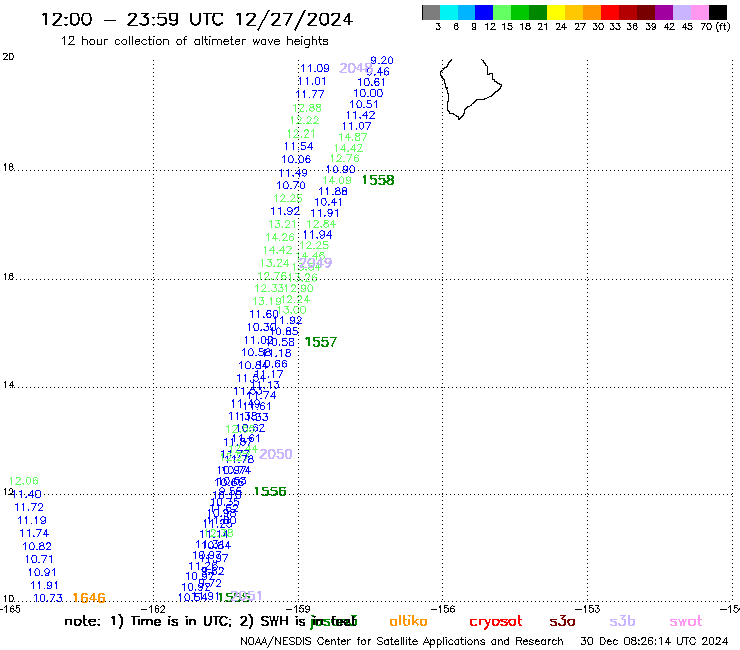Click 'NOAA/NESDIS Center for Satellite Applications and Research'
Image resolution: width=740 pixels, height=650 pixels.
(x=402, y=641)
